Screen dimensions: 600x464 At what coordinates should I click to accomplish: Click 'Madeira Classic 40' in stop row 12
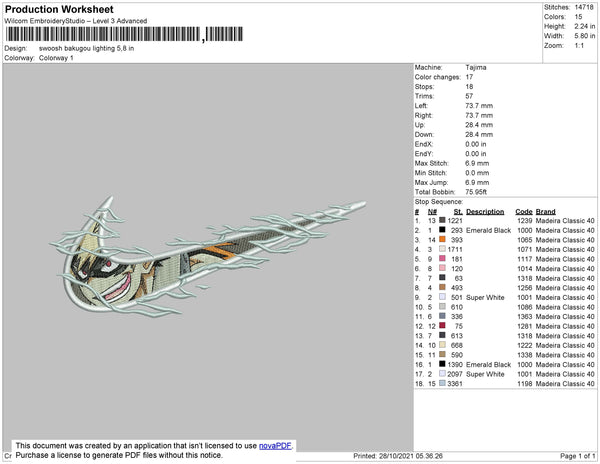point(565,326)
